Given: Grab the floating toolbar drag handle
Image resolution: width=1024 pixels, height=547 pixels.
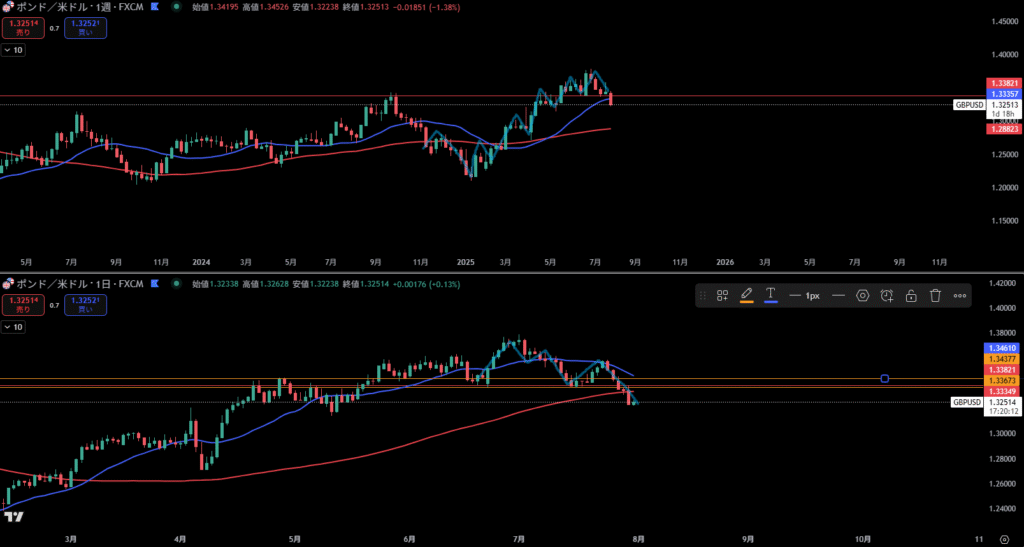Looking at the screenshot, I should tap(703, 296).
